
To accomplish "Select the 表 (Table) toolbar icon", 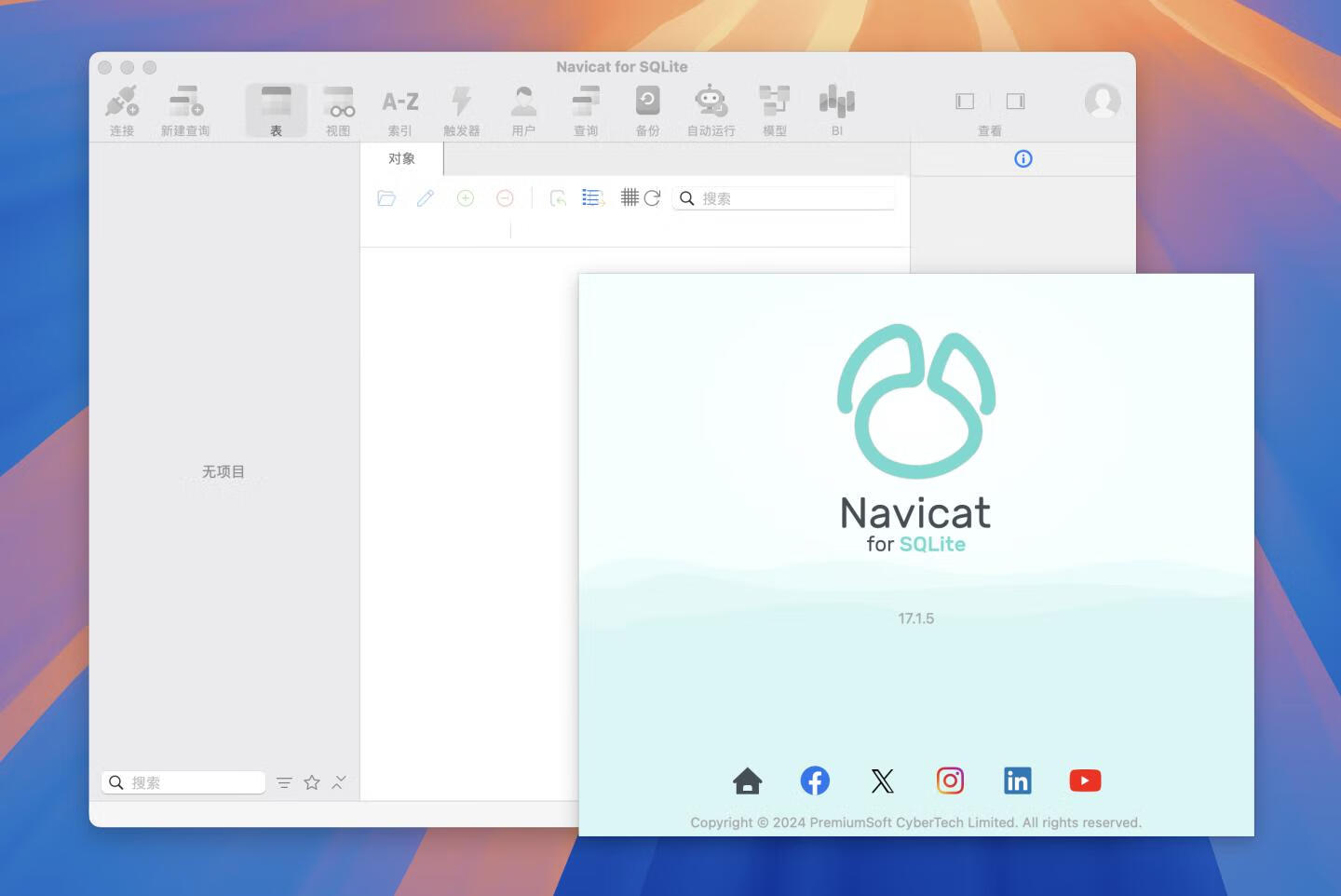I will [x=276, y=101].
